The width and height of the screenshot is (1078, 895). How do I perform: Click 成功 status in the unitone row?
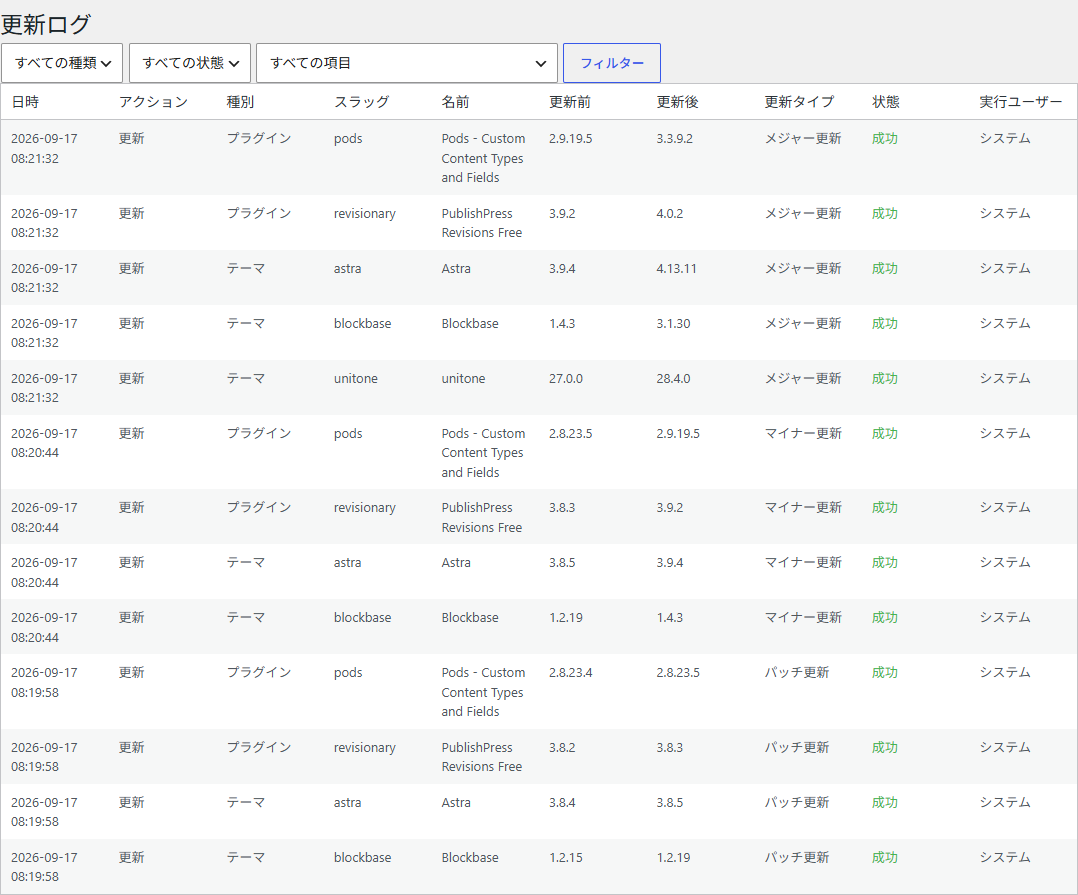click(885, 378)
